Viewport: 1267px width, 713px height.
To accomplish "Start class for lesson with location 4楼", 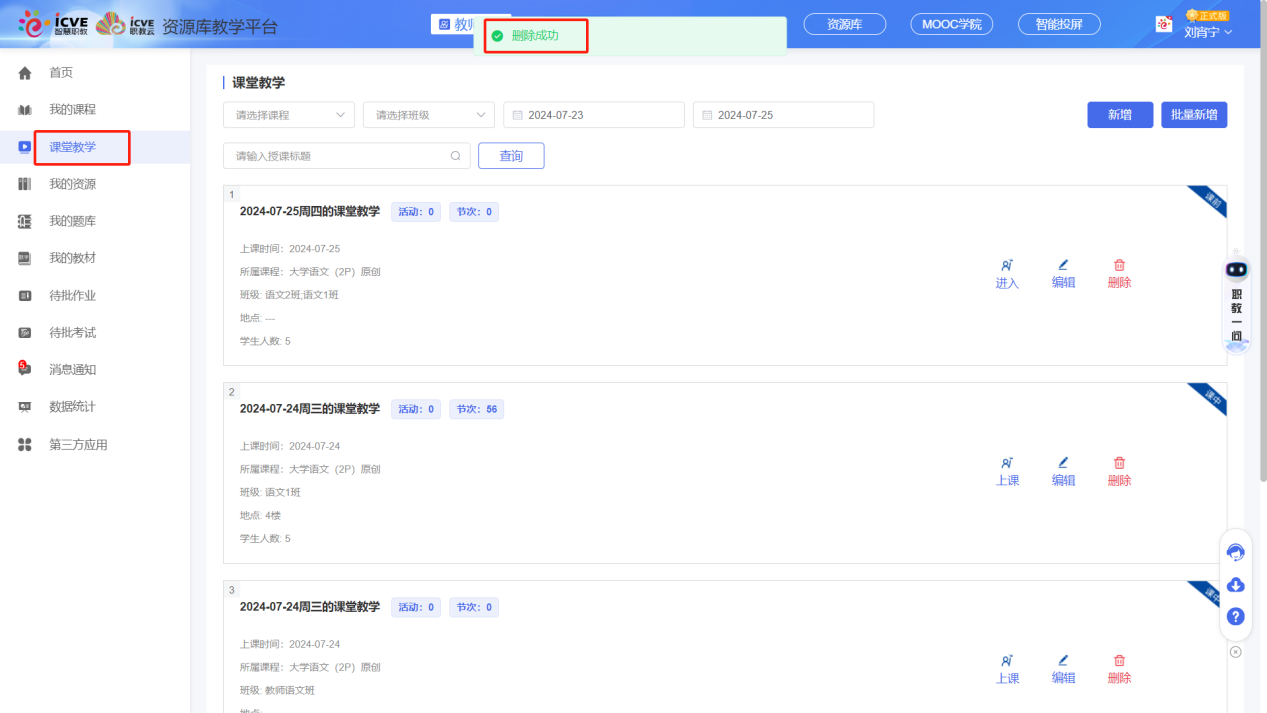I will (1007, 471).
